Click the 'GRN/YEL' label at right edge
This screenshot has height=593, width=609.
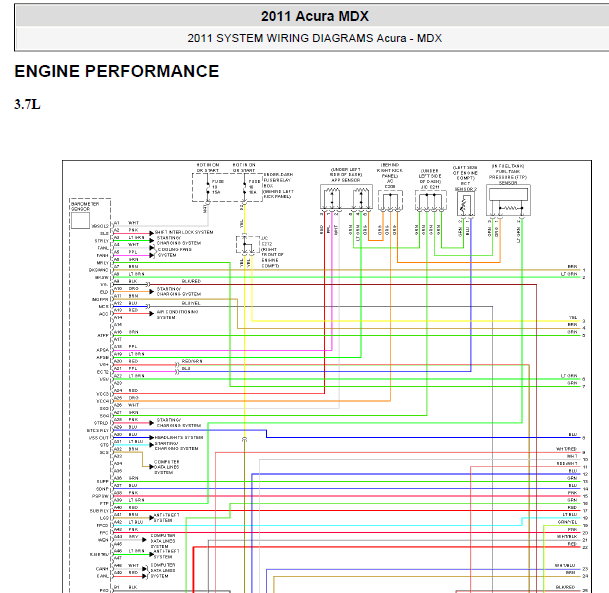[x=567, y=522]
